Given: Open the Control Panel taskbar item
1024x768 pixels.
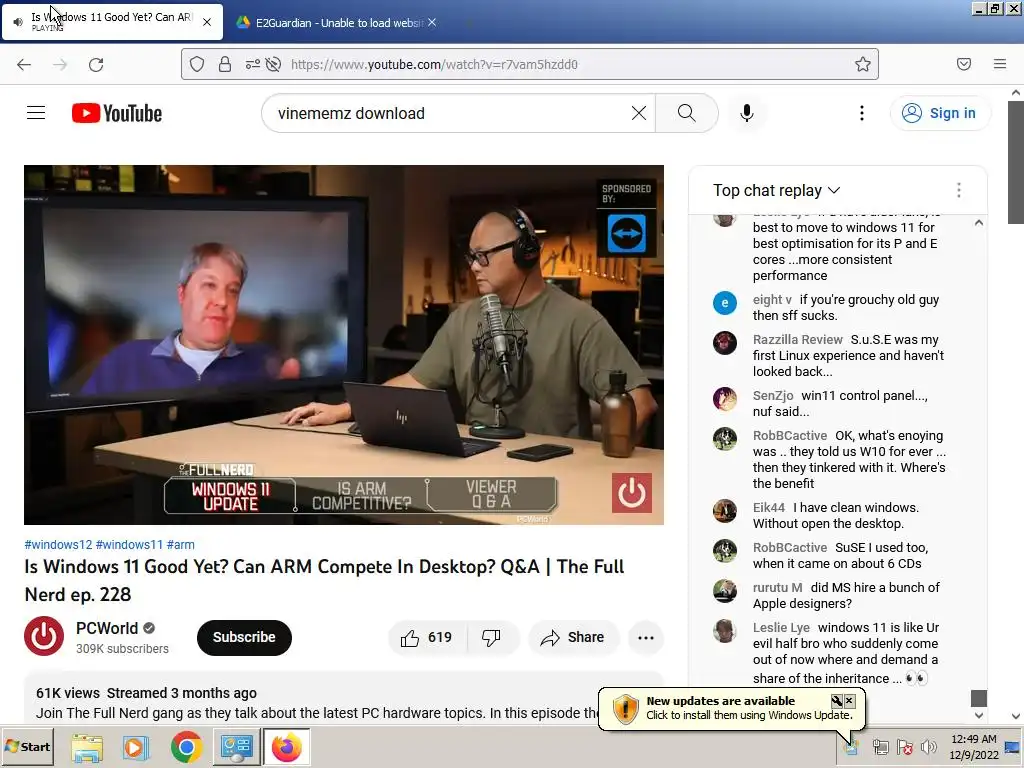Looking at the screenshot, I should pos(236,747).
